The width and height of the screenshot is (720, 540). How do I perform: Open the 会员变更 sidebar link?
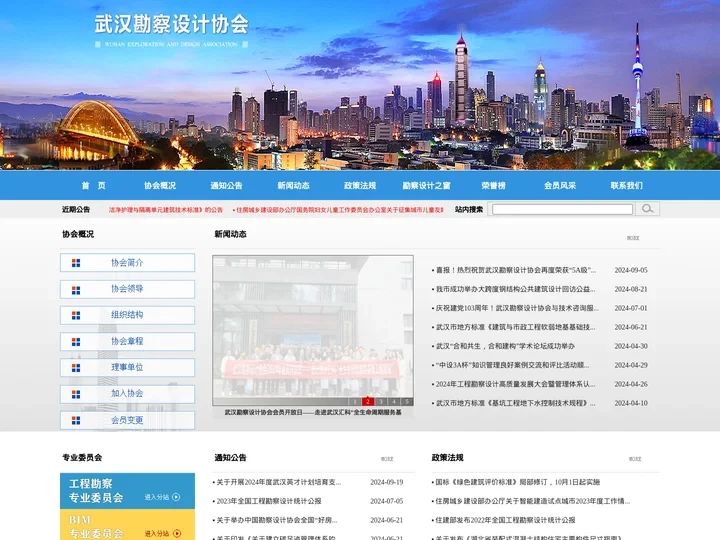coord(127,420)
